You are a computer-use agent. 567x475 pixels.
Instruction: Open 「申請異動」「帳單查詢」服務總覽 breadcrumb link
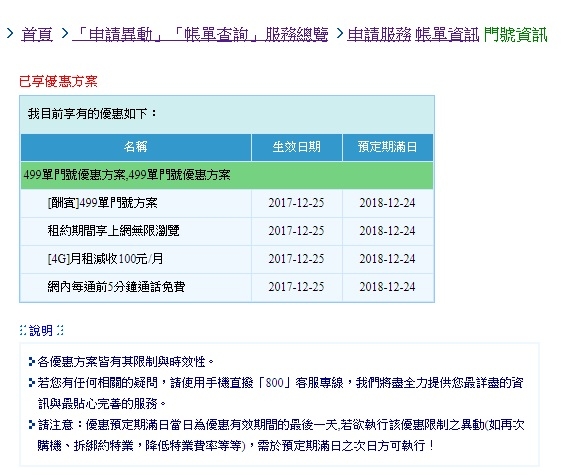pyautogui.click(x=200, y=35)
